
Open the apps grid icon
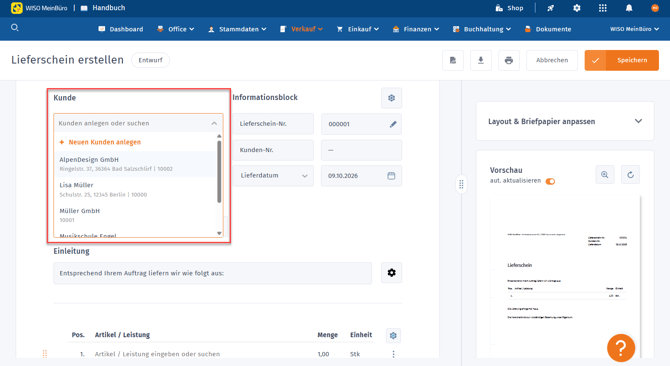[x=602, y=8]
